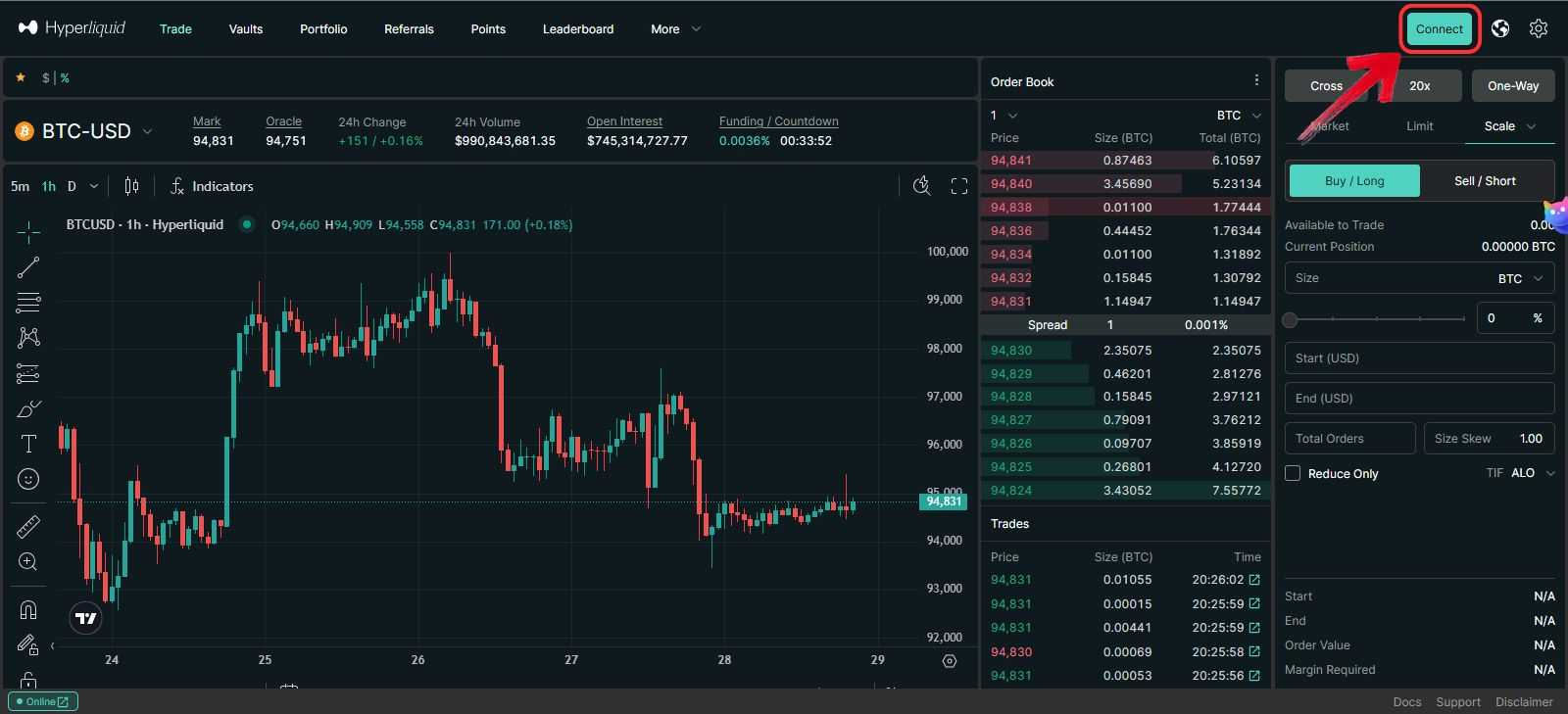Image resolution: width=1568 pixels, height=714 pixels.
Task: Select the brush drawing tool
Action: tap(28, 408)
